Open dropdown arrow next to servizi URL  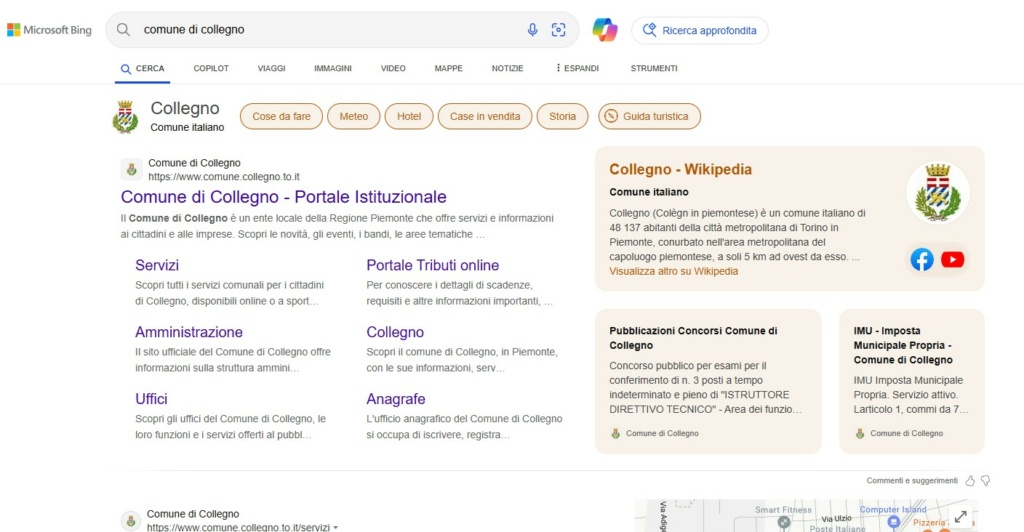coord(336,527)
